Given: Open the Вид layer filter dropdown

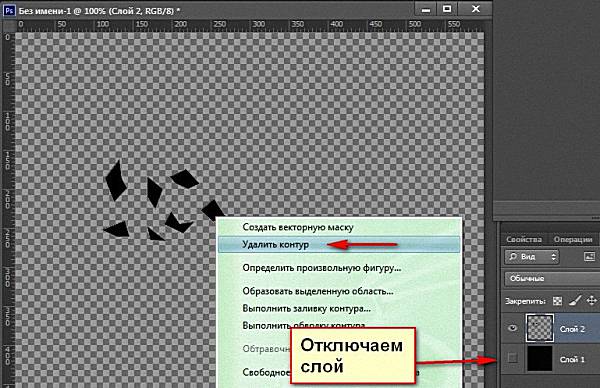Looking at the screenshot, I should tap(532, 257).
